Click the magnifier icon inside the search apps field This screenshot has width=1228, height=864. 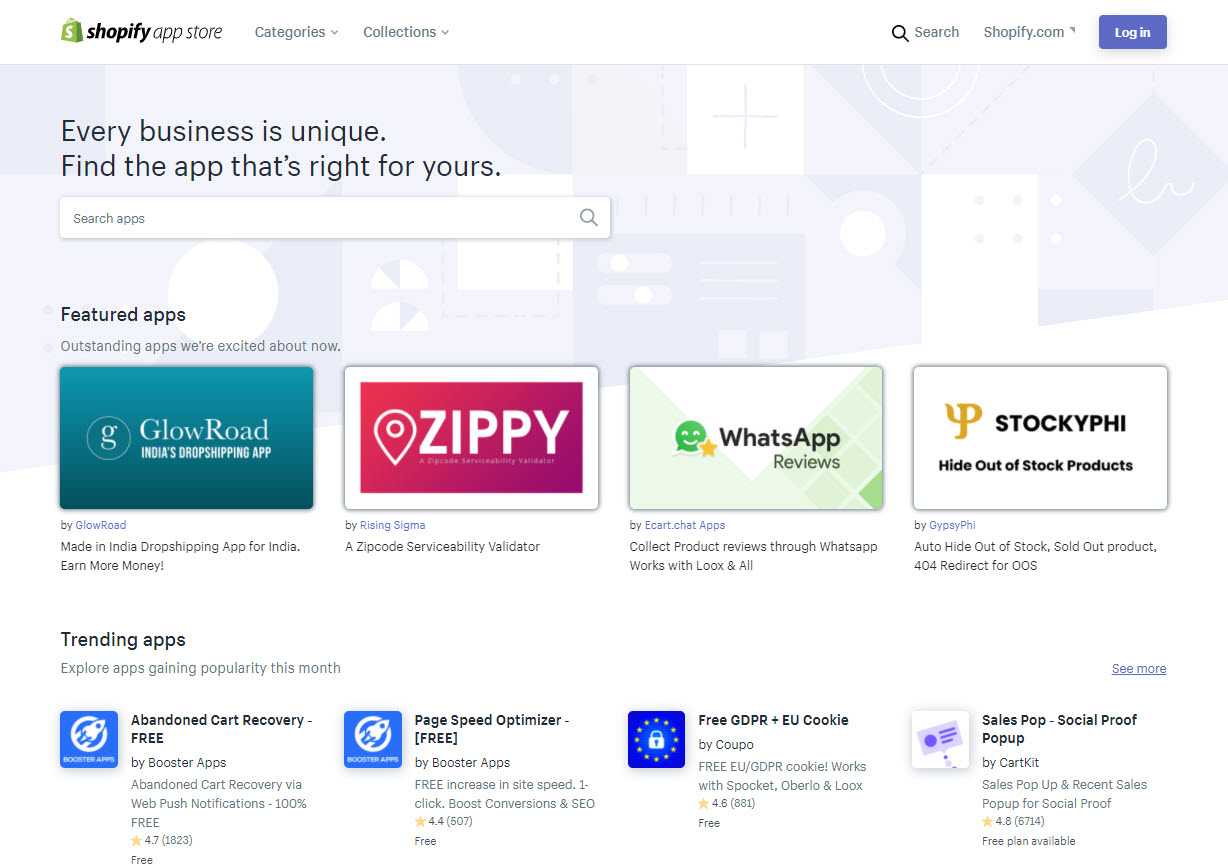click(589, 218)
